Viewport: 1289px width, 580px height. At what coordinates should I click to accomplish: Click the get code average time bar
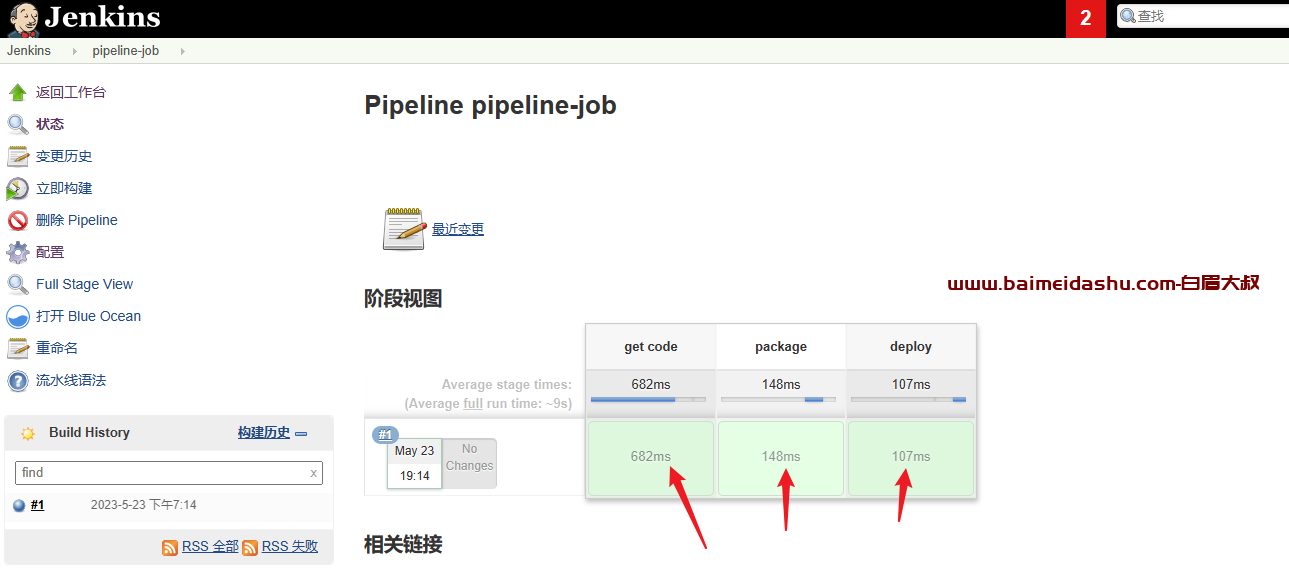(x=648, y=399)
